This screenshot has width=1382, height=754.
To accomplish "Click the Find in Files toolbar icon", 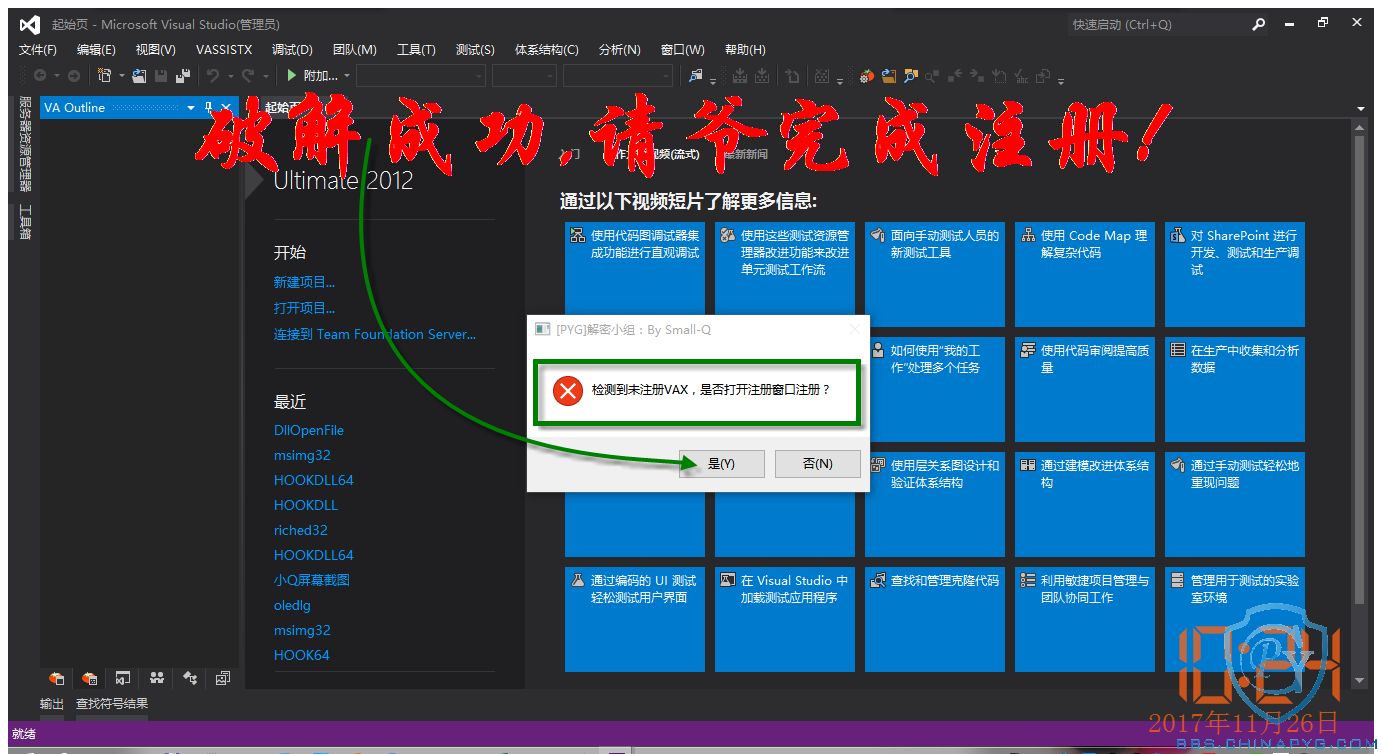I will pyautogui.click(x=696, y=75).
